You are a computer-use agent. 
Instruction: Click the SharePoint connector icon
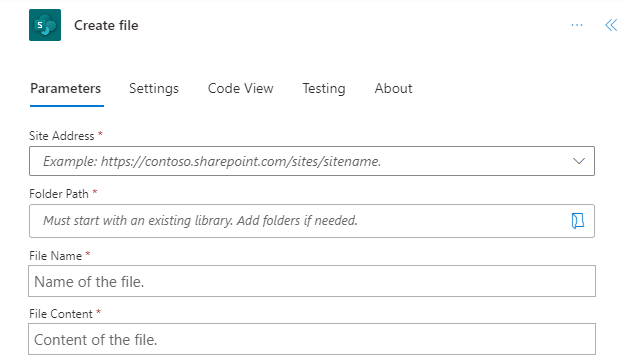45,25
